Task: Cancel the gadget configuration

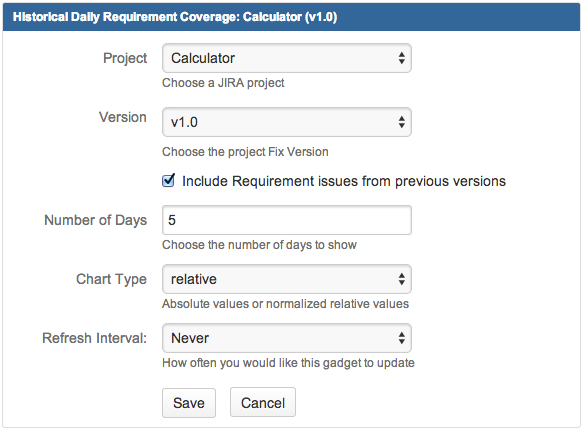Action: click(x=263, y=403)
